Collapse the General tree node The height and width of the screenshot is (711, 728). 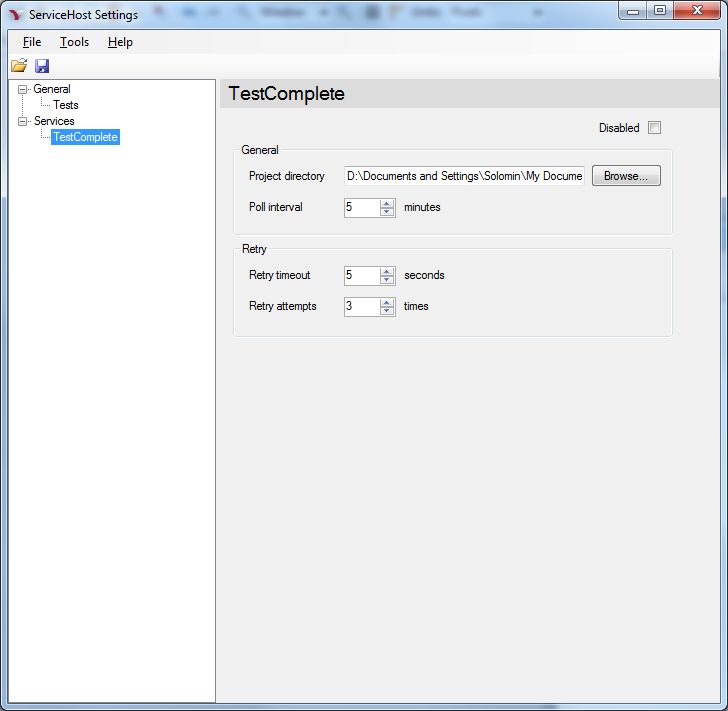[x=22, y=89]
